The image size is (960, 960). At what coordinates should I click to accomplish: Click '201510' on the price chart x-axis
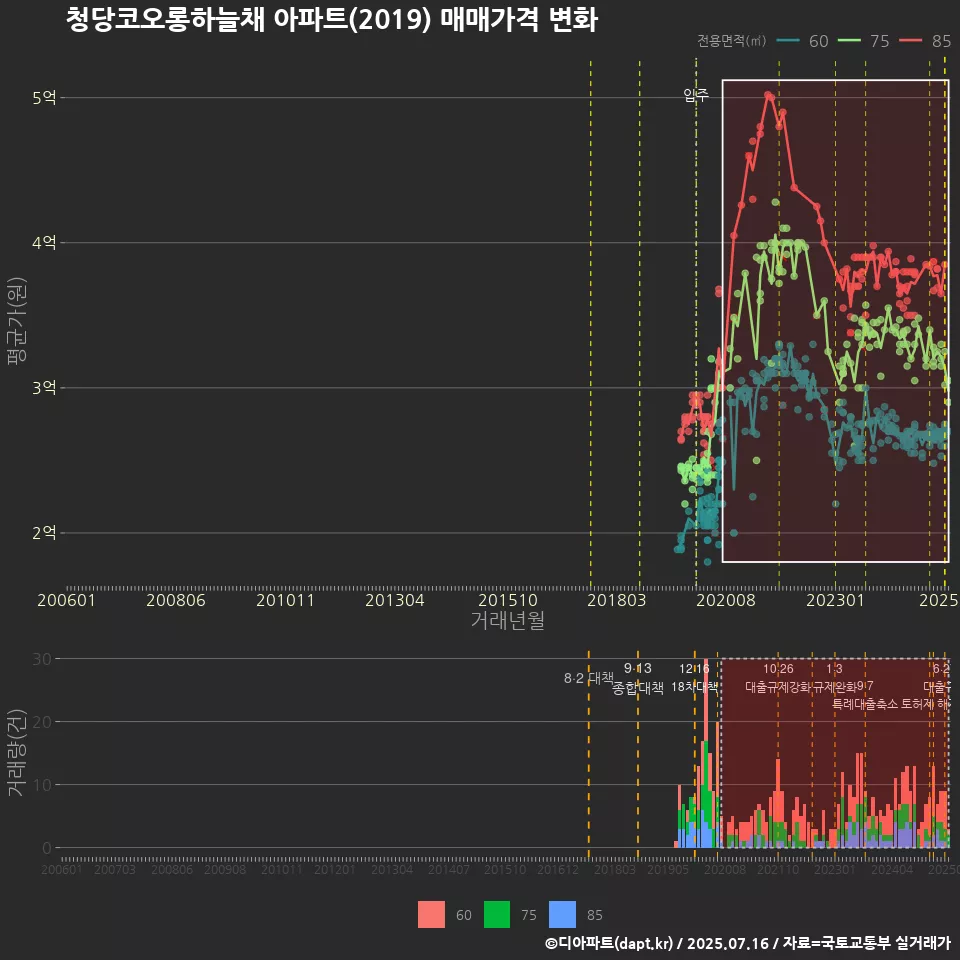(508, 600)
